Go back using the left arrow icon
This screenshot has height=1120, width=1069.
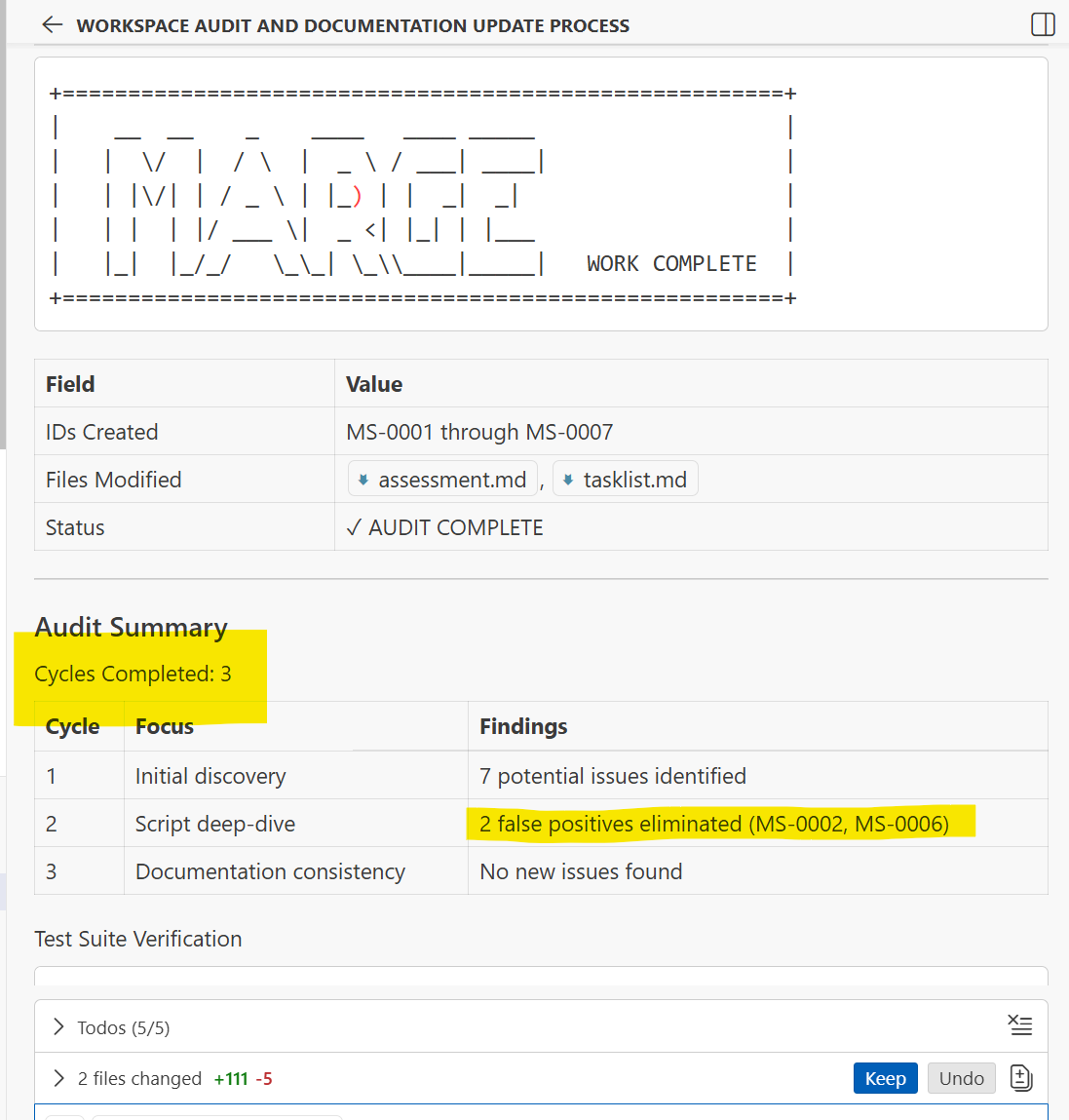(x=52, y=25)
